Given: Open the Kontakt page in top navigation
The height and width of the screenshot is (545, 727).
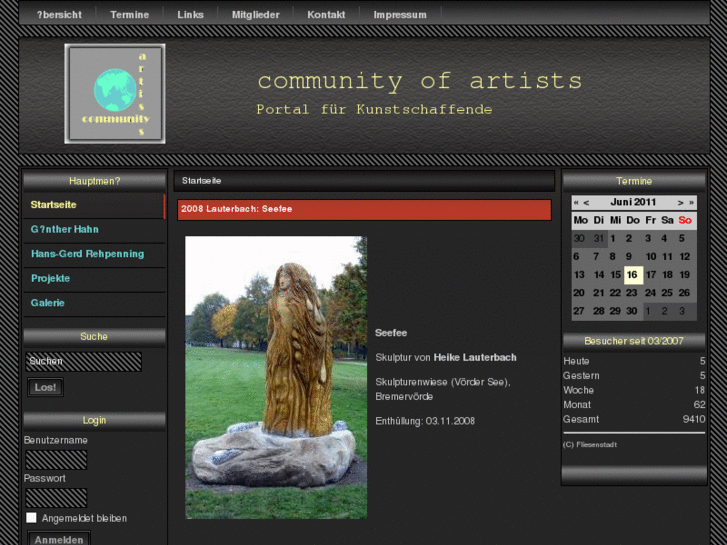Looking at the screenshot, I should [326, 15].
